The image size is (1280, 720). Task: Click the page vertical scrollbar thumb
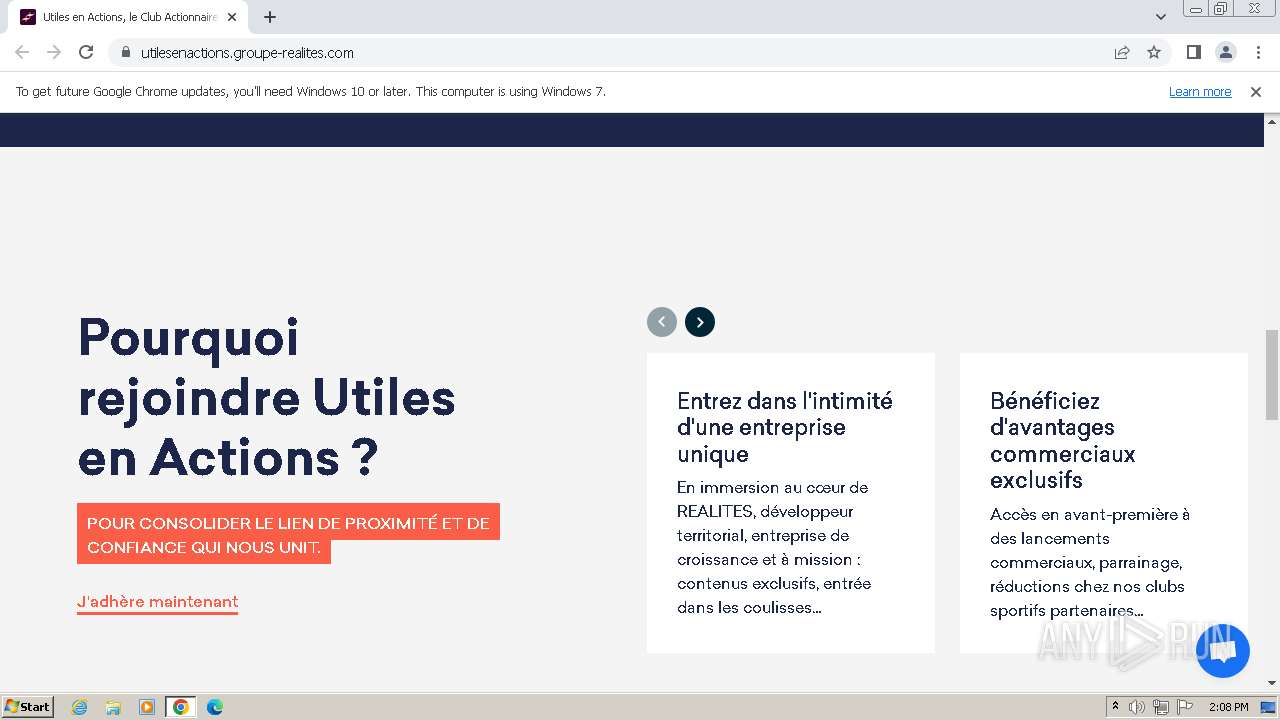tap(1272, 375)
